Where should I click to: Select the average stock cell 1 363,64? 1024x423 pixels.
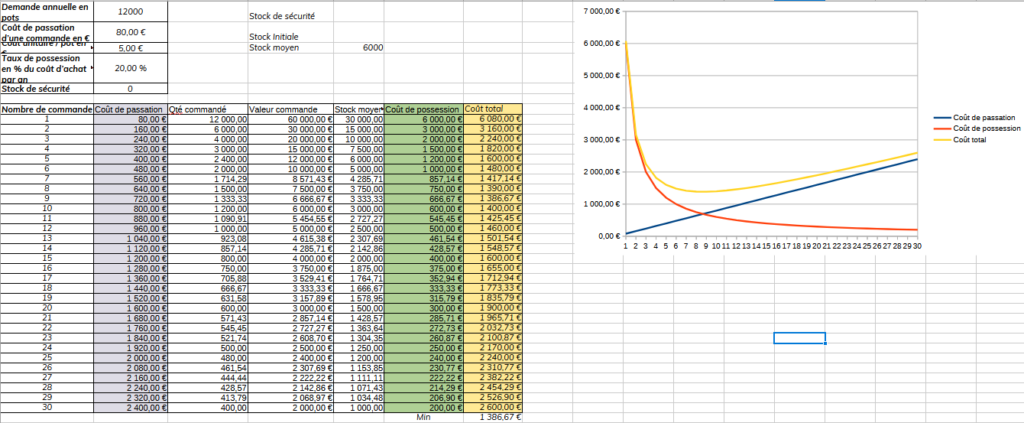(359, 326)
